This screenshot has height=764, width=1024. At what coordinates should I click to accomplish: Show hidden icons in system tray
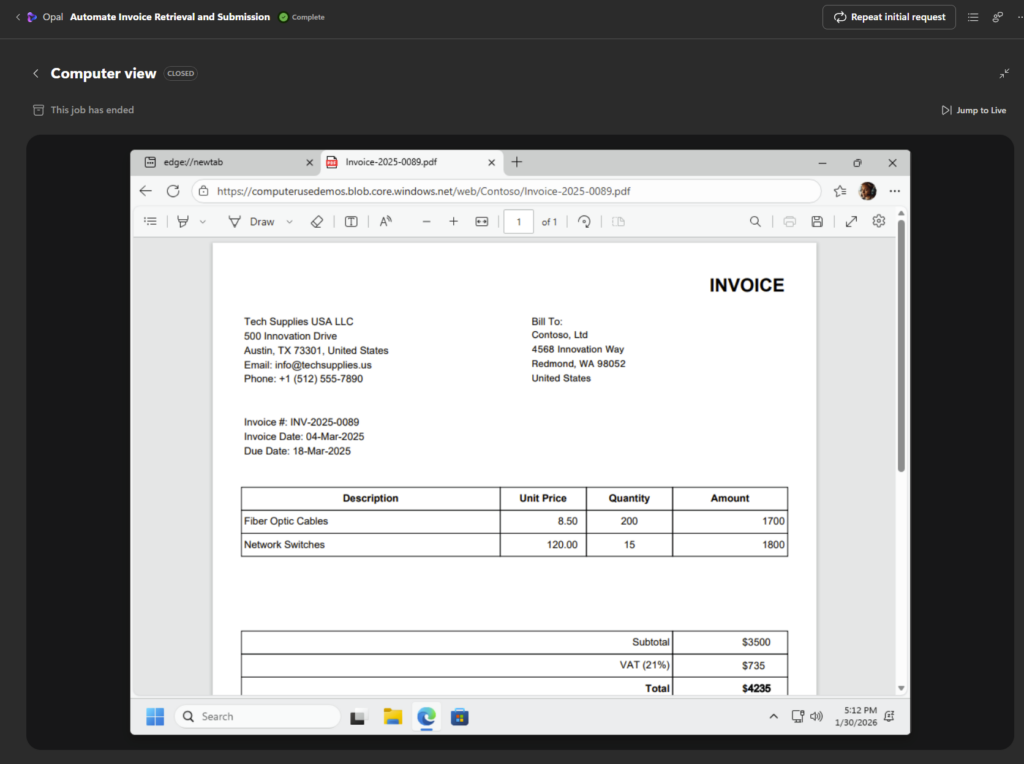point(772,717)
